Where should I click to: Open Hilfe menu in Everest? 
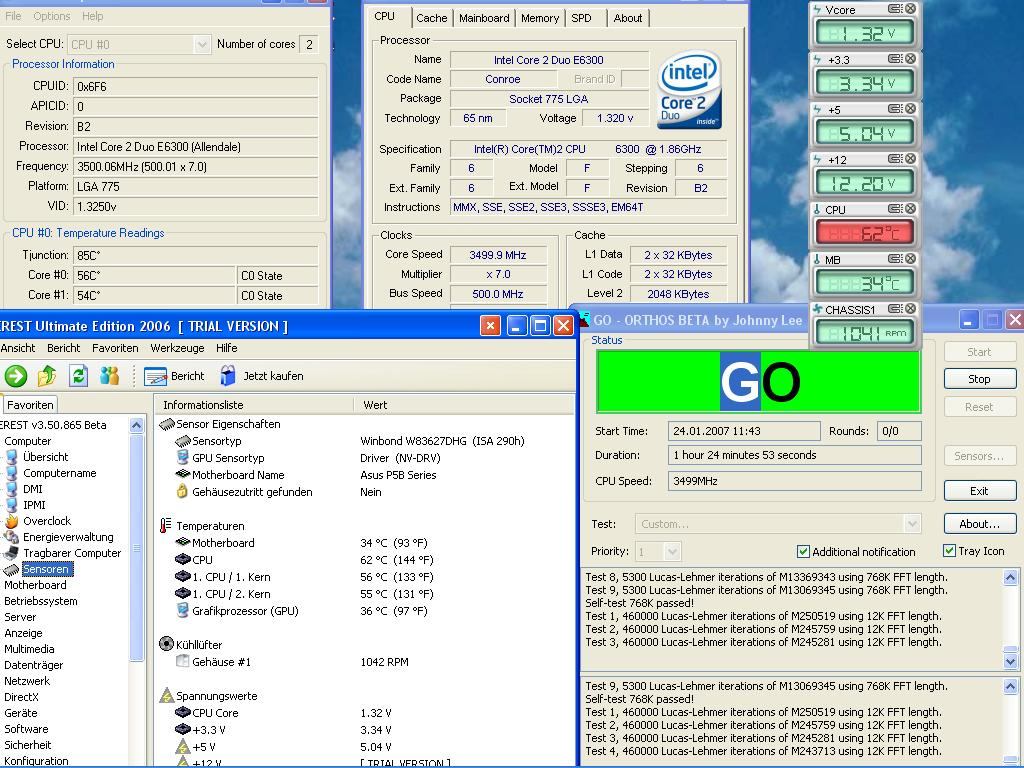[x=227, y=348]
